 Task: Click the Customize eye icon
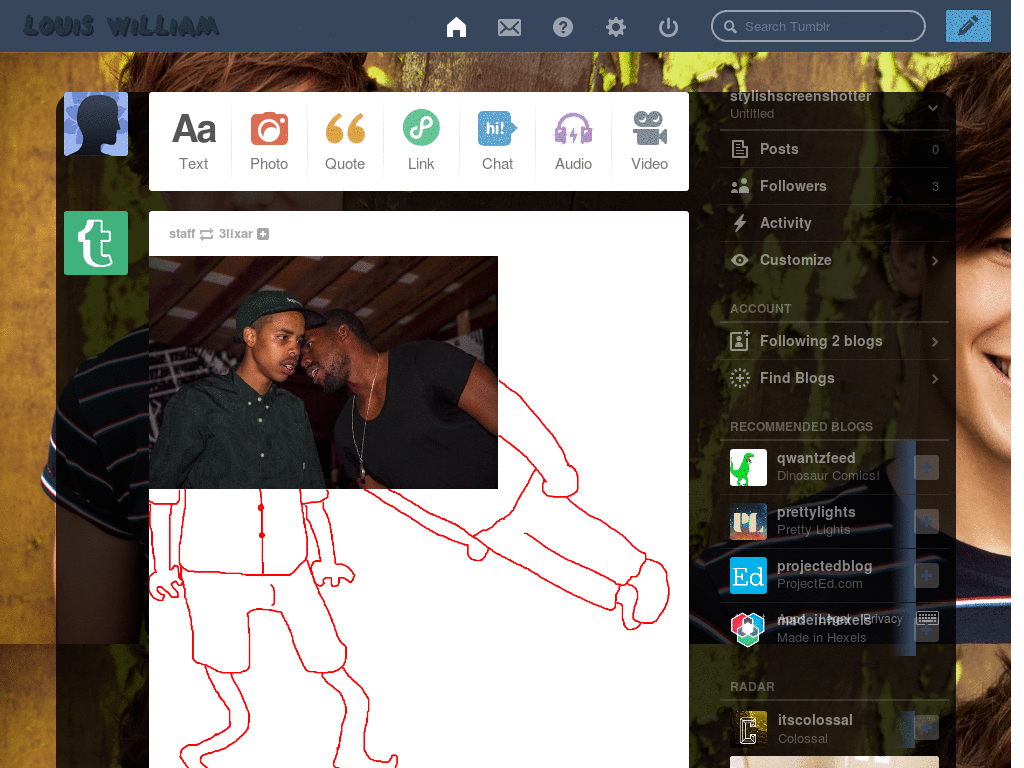pyautogui.click(x=739, y=260)
